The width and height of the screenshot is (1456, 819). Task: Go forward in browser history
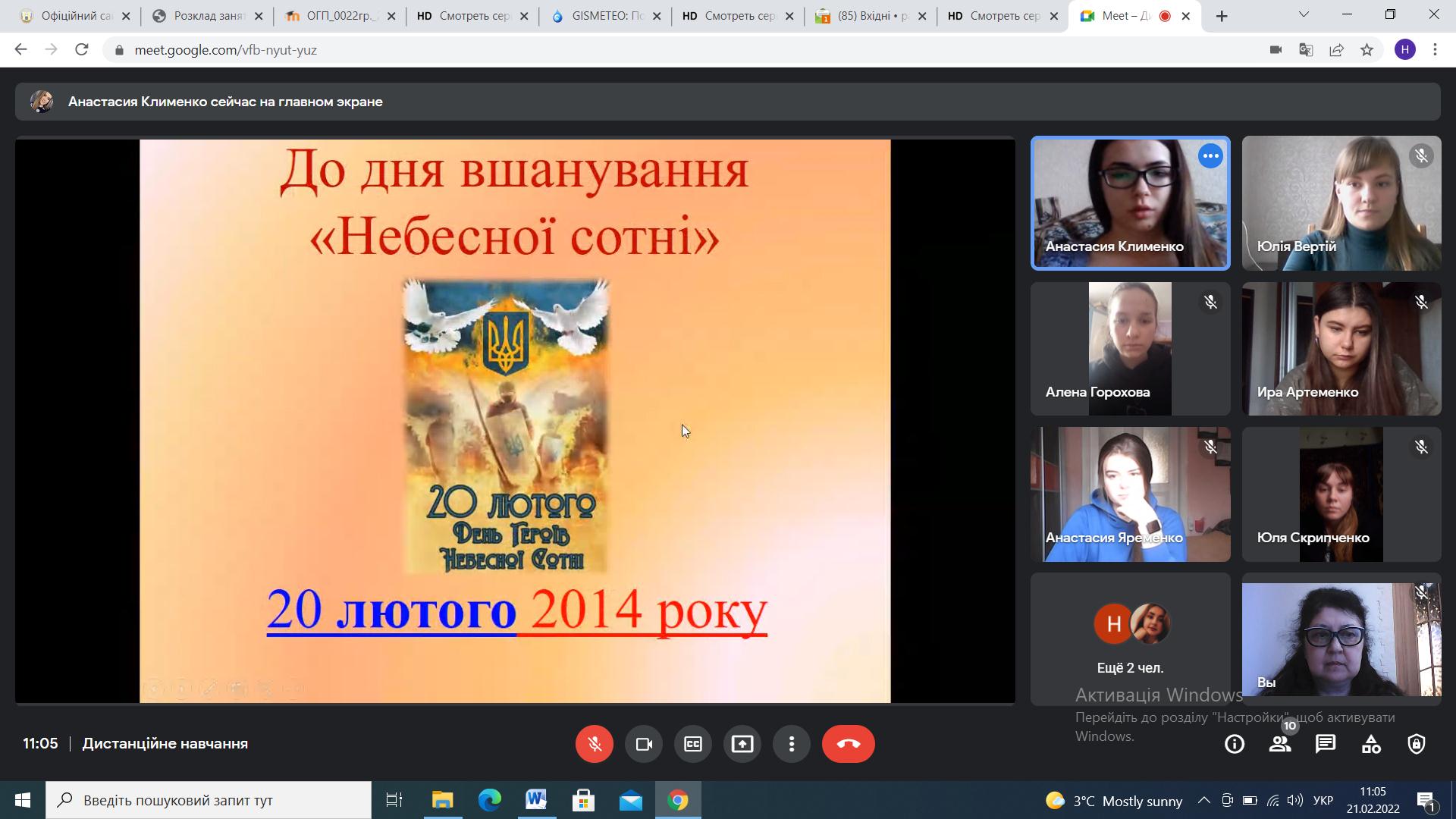(51, 49)
